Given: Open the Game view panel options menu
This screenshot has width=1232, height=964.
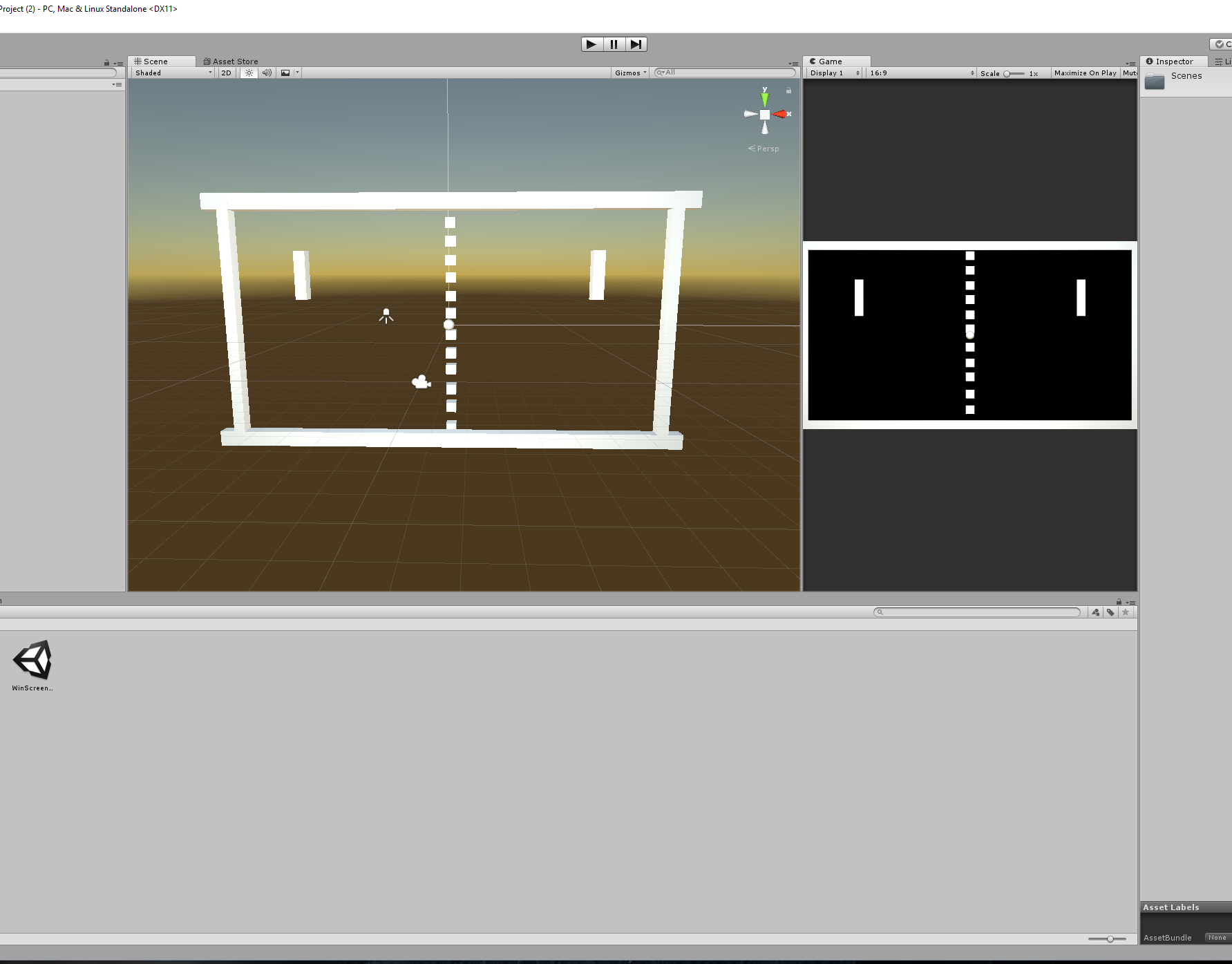Looking at the screenshot, I should click(1130, 64).
